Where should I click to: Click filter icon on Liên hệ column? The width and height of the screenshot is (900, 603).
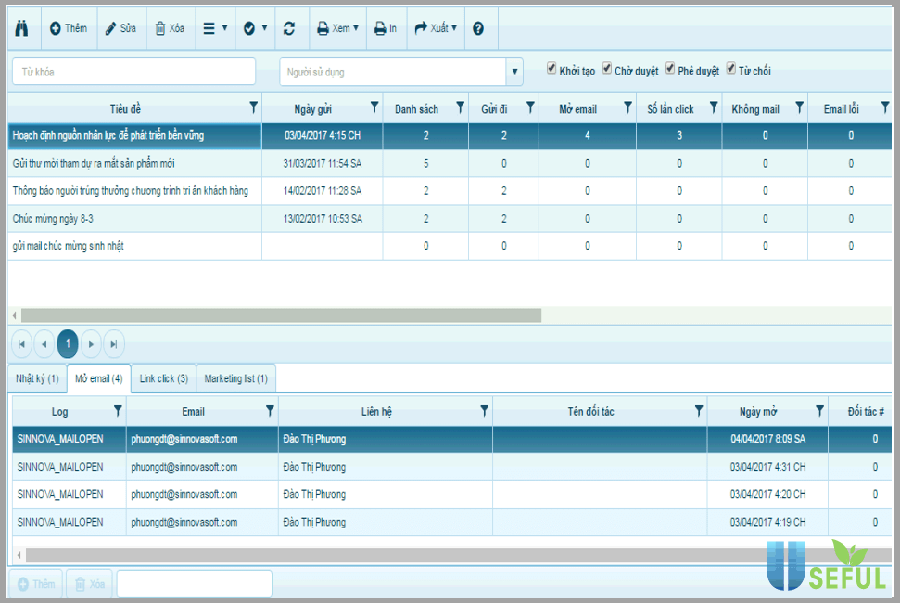[x=484, y=411]
